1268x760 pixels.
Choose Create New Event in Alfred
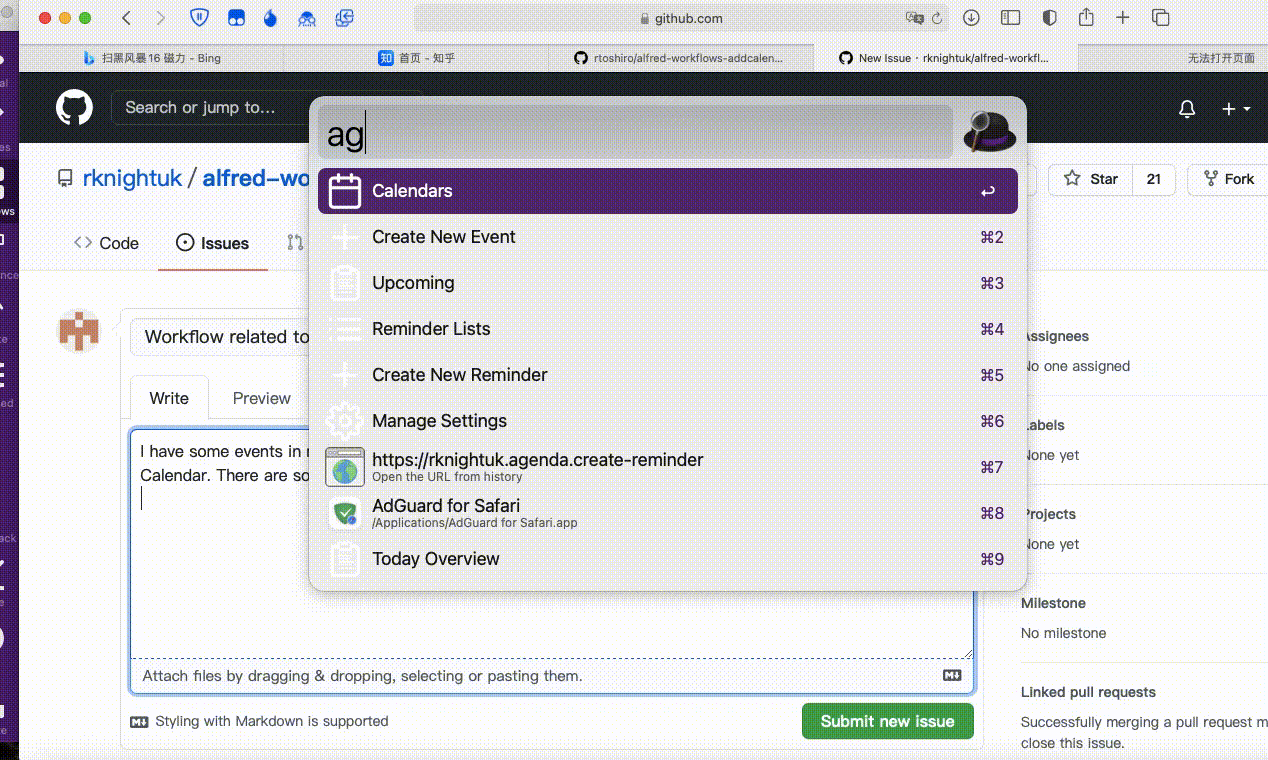pyautogui.click(x=668, y=237)
